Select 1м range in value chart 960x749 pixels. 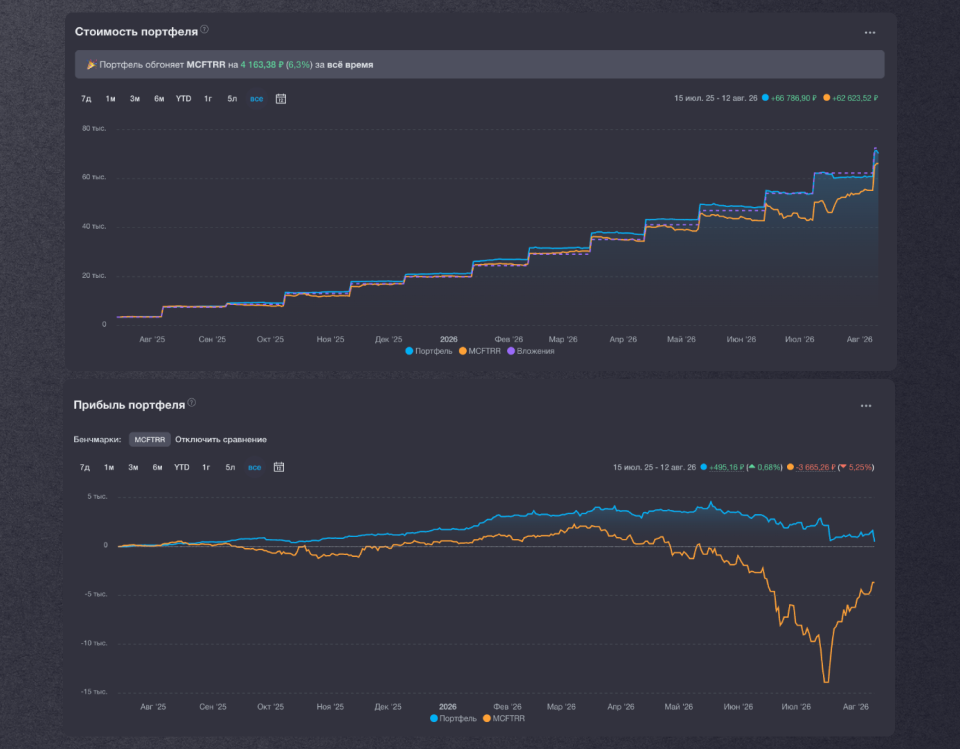click(110, 99)
